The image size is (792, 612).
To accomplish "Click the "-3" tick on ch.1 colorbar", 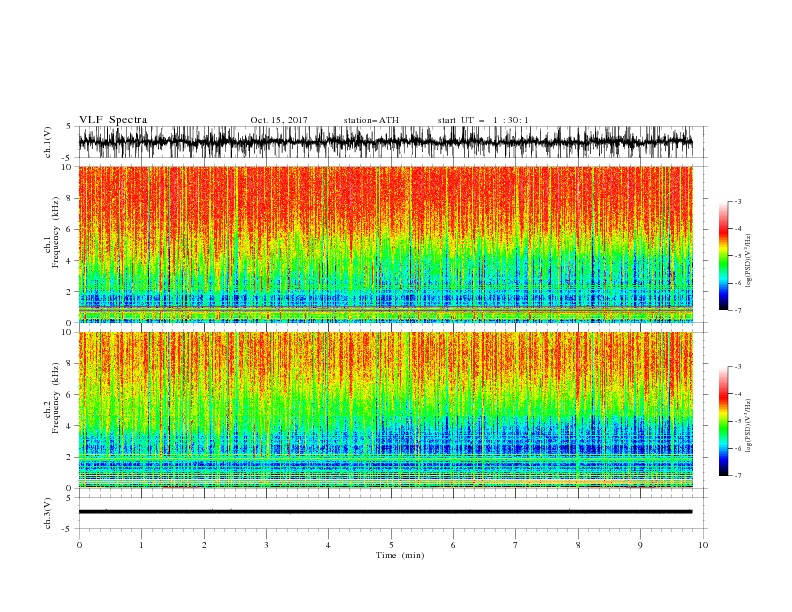I will point(738,201).
